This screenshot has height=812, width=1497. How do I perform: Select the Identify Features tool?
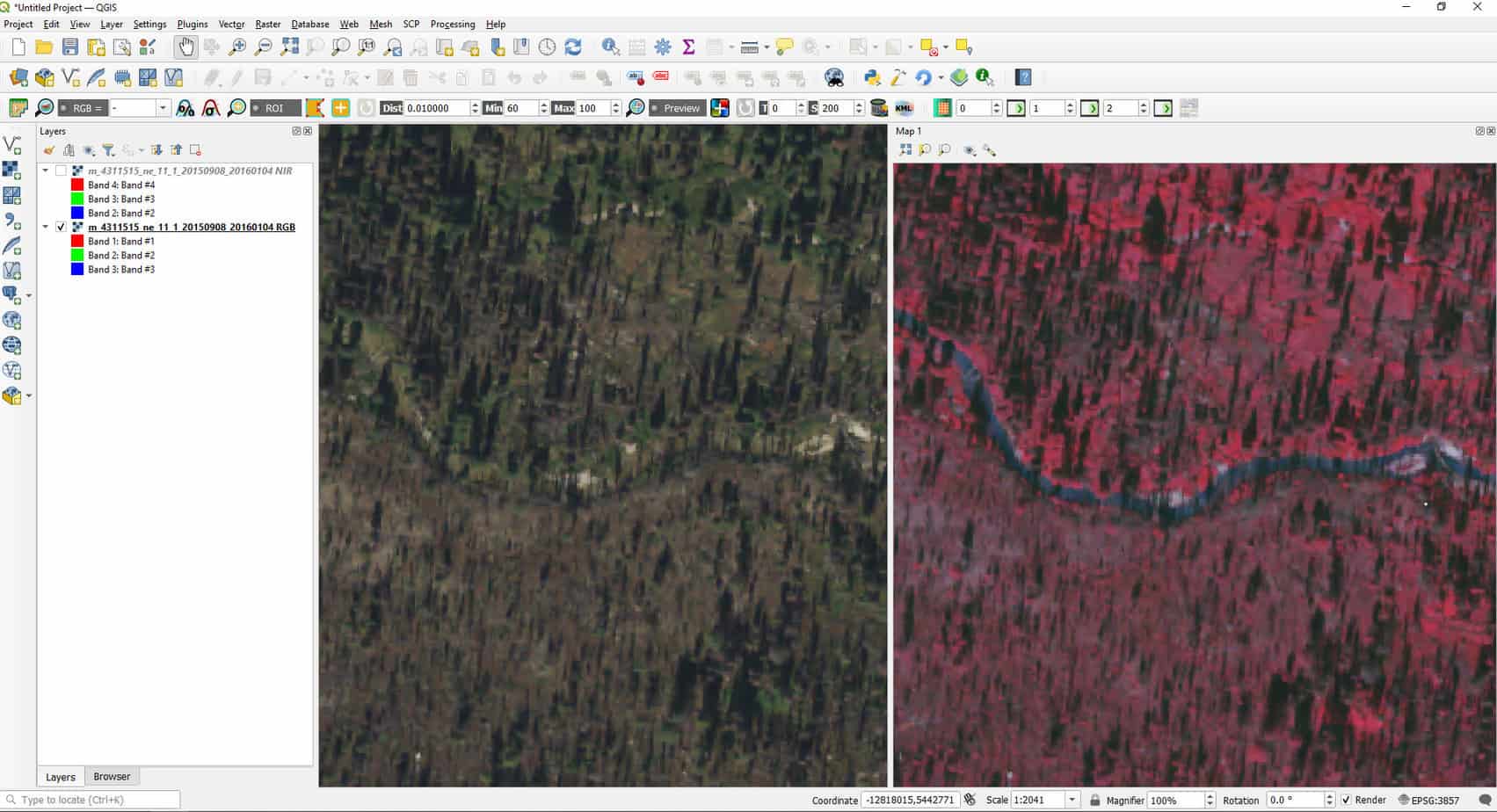pyautogui.click(x=610, y=47)
